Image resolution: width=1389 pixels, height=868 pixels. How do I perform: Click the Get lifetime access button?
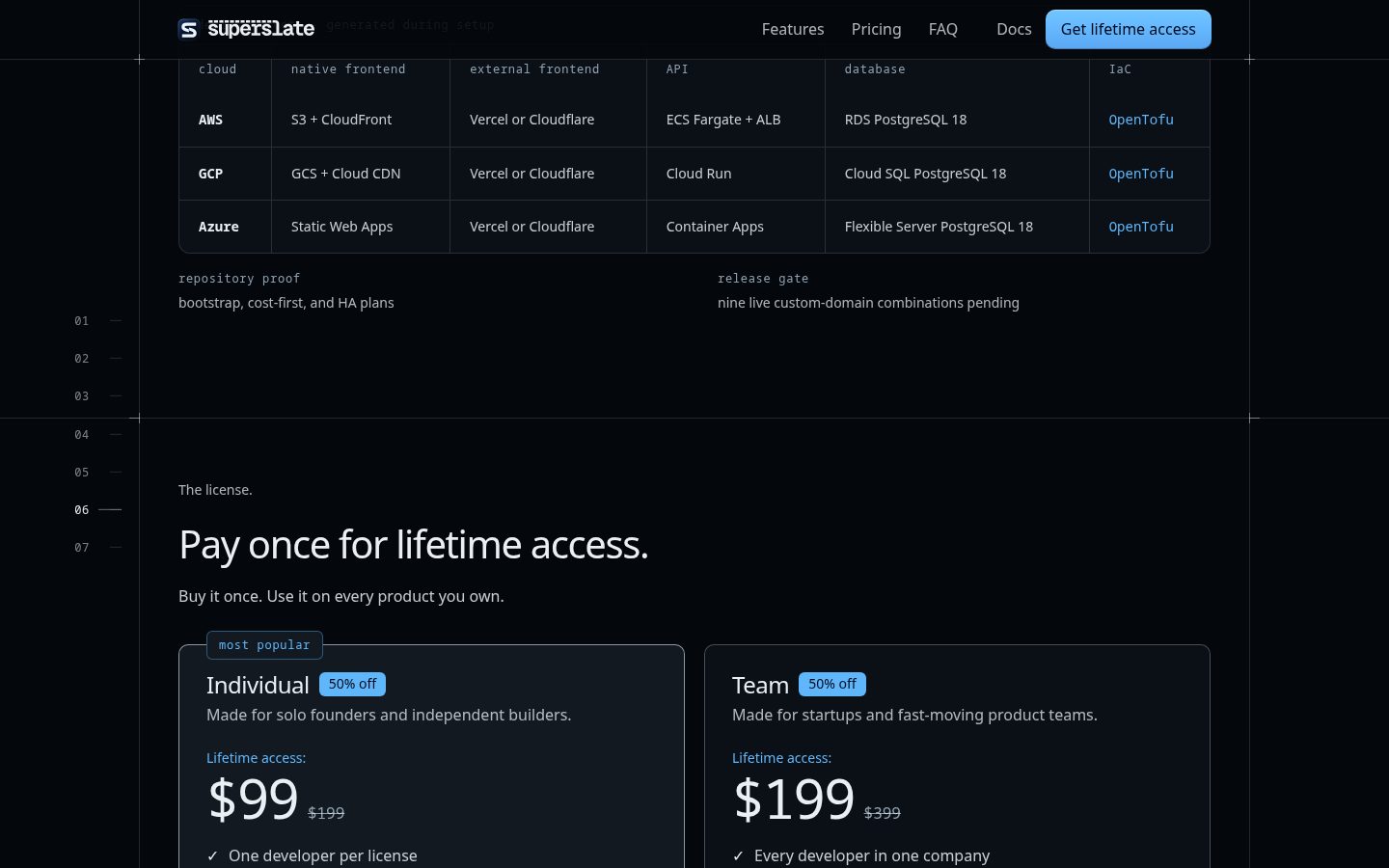pos(1129,29)
